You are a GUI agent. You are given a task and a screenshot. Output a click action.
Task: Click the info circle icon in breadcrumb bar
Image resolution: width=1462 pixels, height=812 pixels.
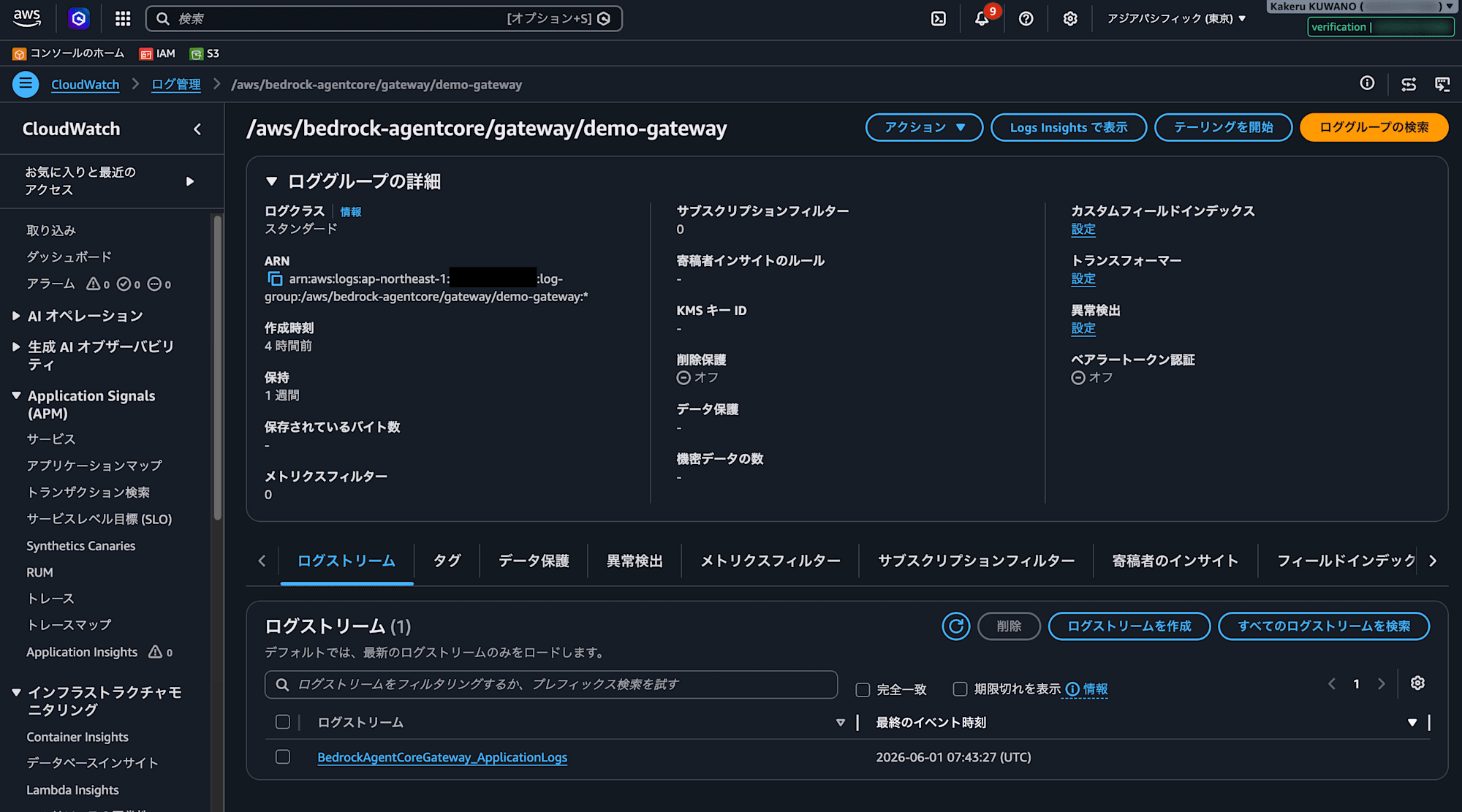tap(1367, 83)
